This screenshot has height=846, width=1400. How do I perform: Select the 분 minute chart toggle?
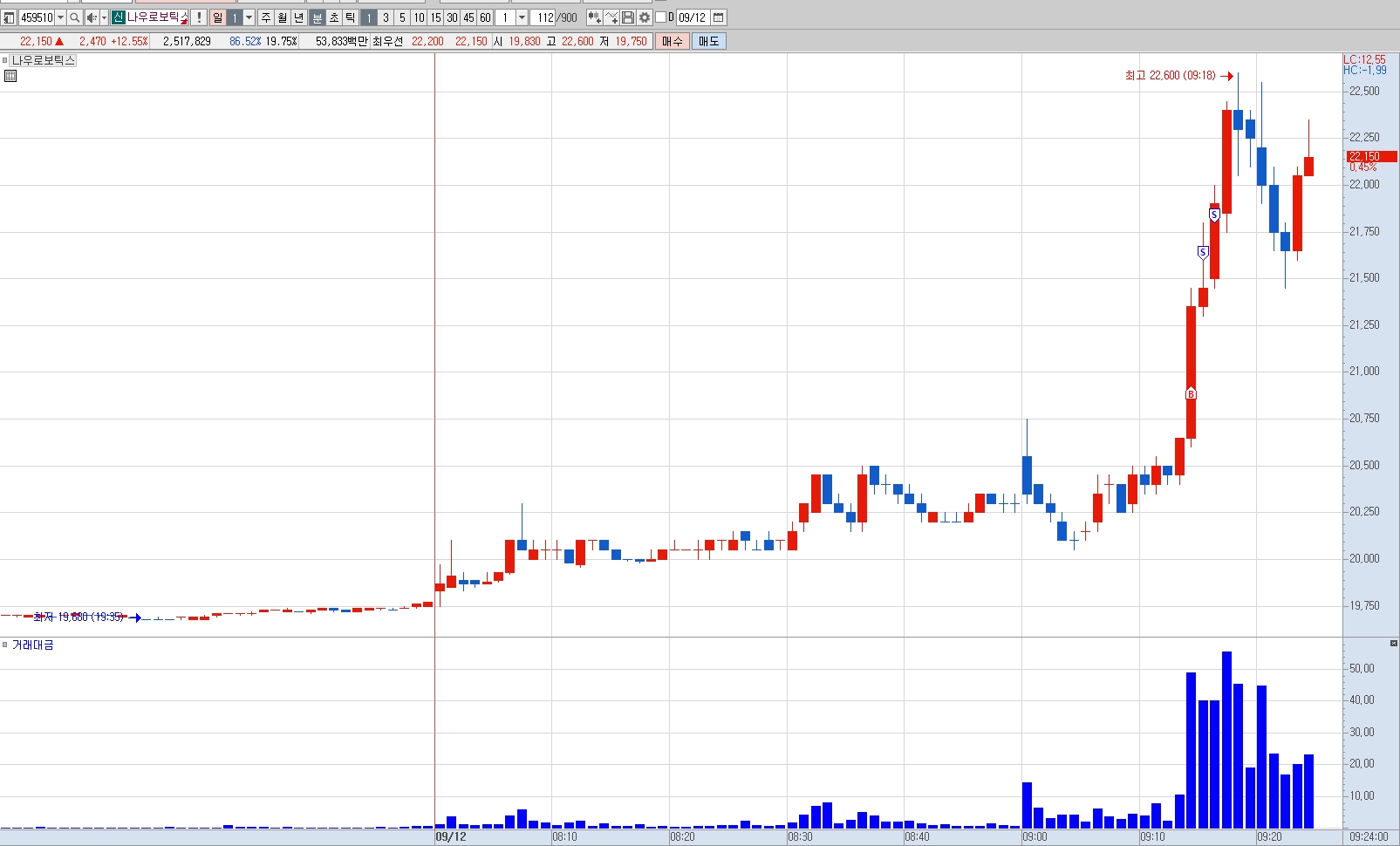pyautogui.click(x=318, y=17)
